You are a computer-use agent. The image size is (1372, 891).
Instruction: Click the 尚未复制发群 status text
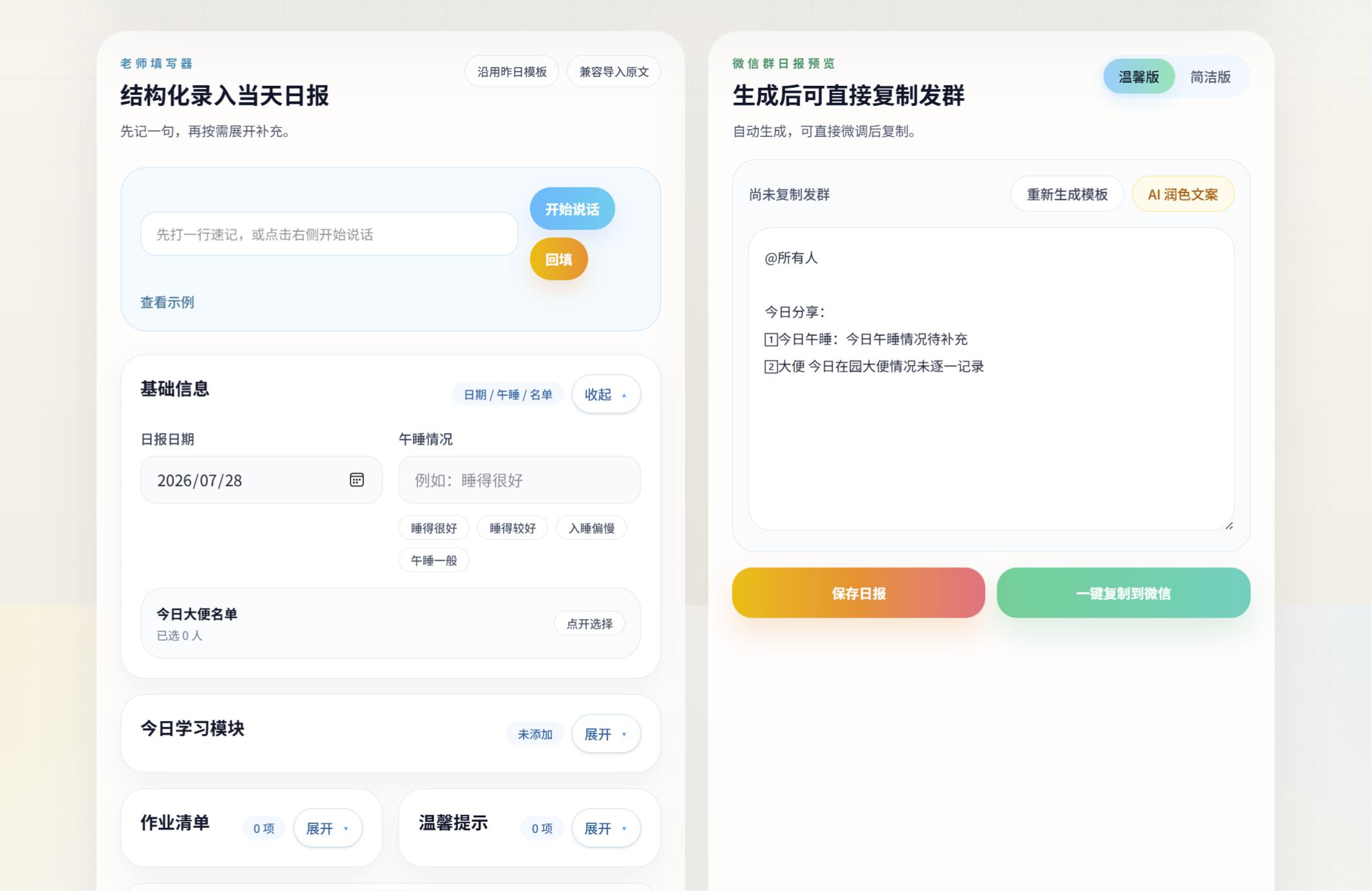(789, 194)
